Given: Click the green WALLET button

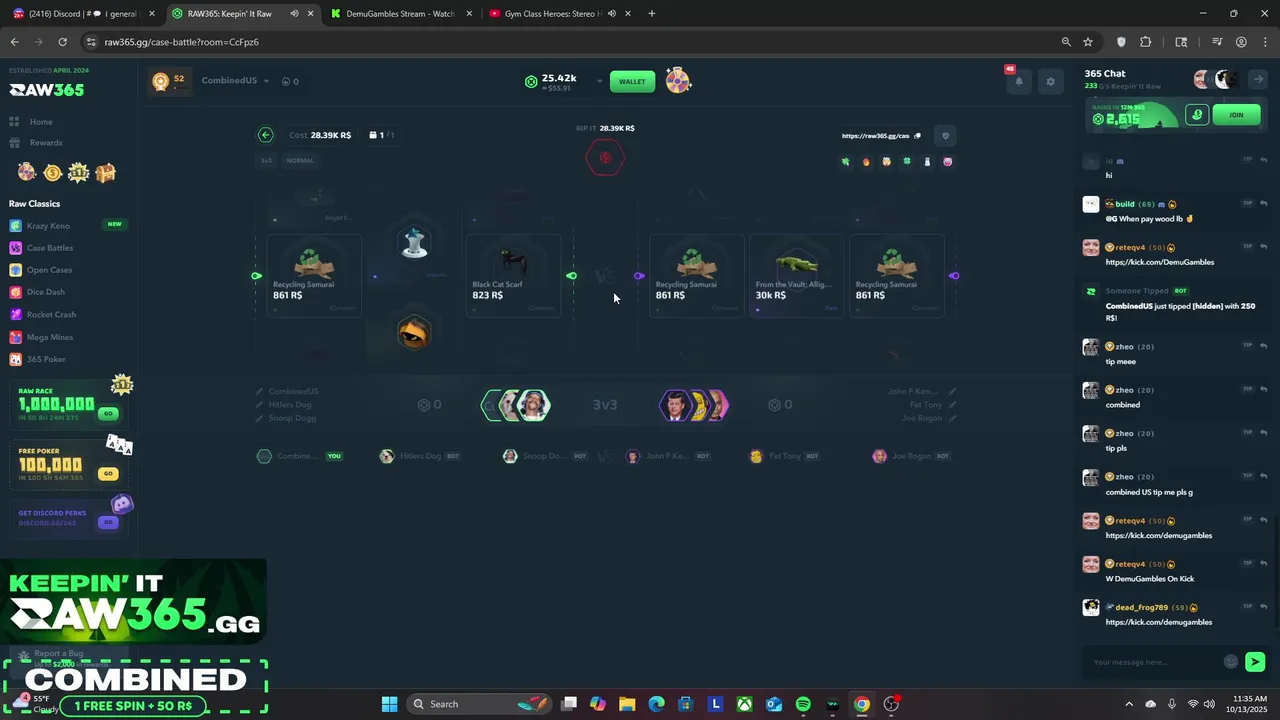Looking at the screenshot, I should coord(632,81).
